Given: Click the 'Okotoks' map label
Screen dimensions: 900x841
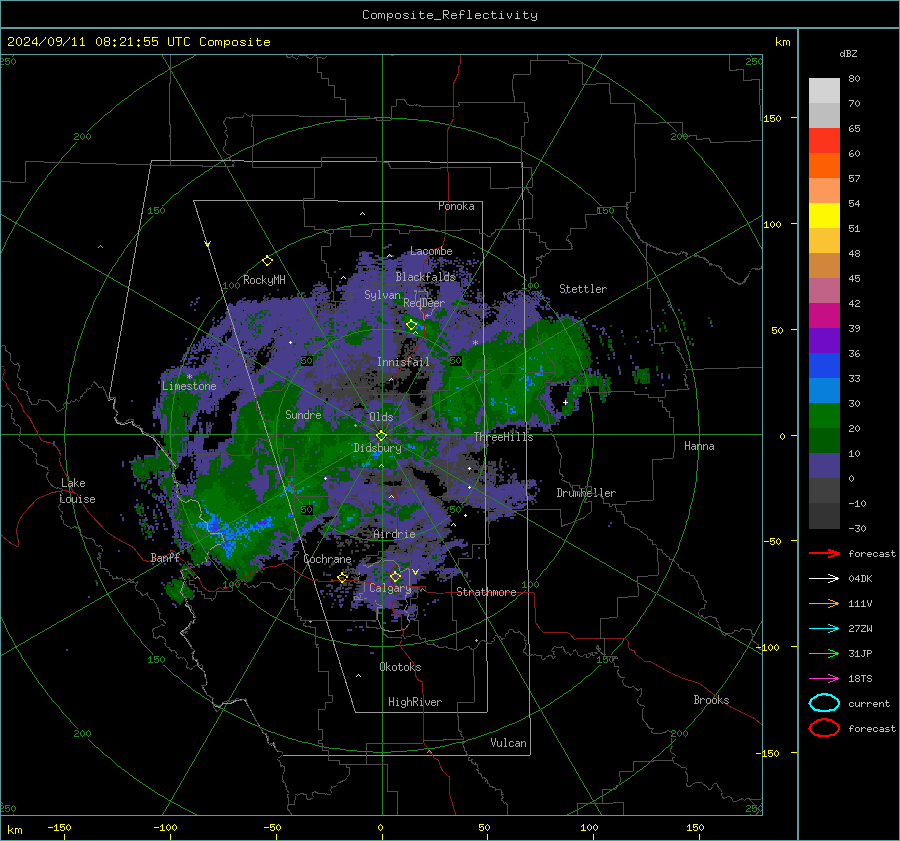Looking at the screenshot, I should (x=400, y=667).
